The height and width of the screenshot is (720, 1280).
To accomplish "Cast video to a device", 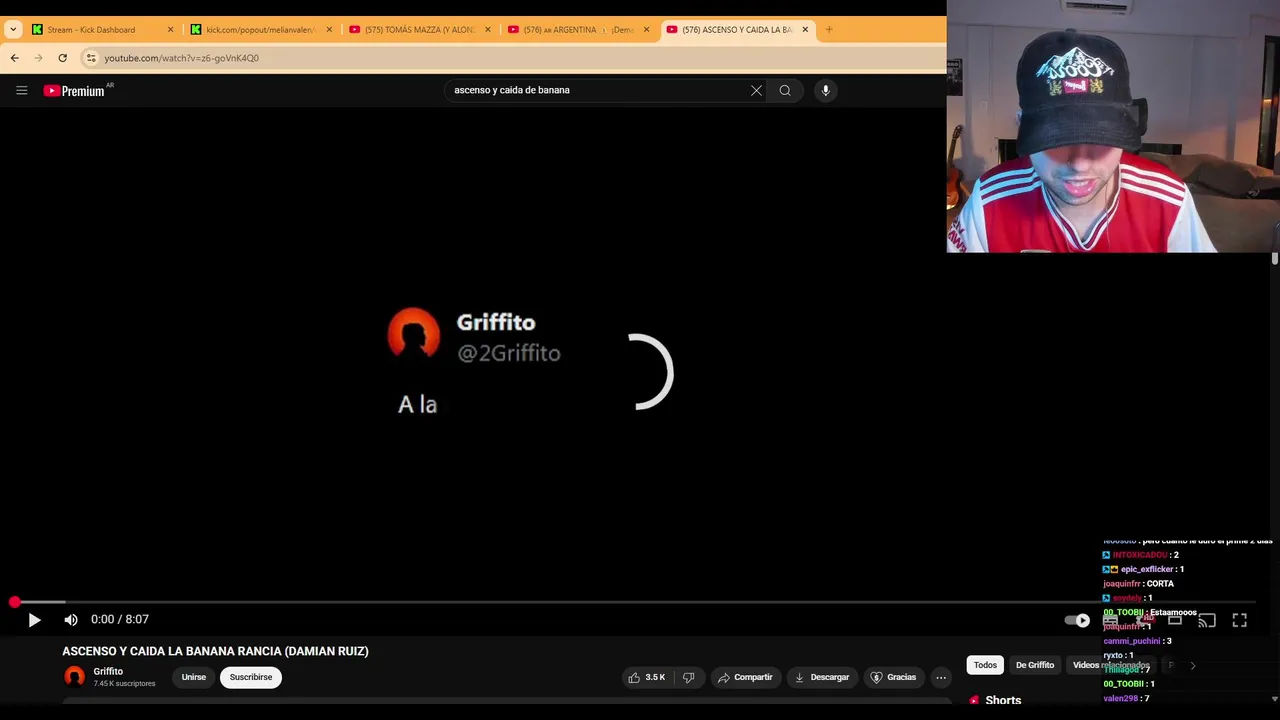I will (1207, 620).
